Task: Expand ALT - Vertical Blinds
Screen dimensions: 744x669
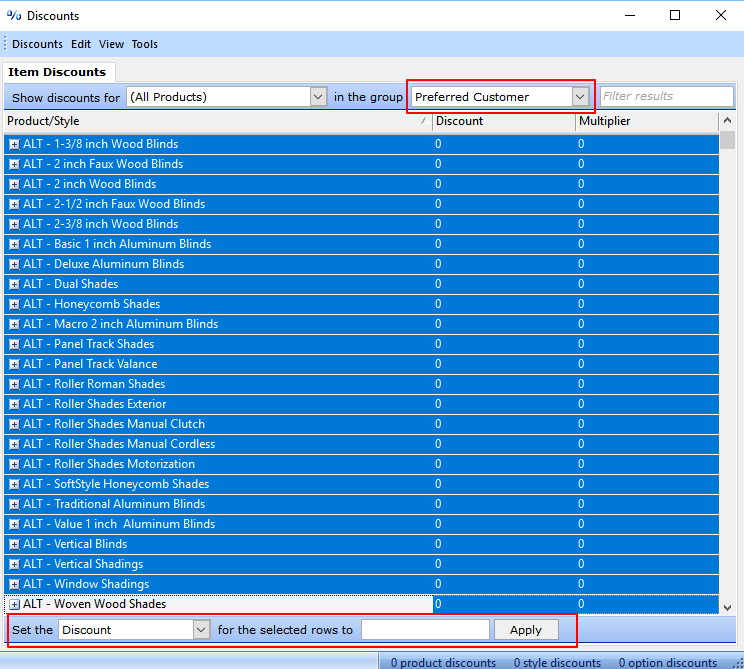Action: (x=15, y=544)
